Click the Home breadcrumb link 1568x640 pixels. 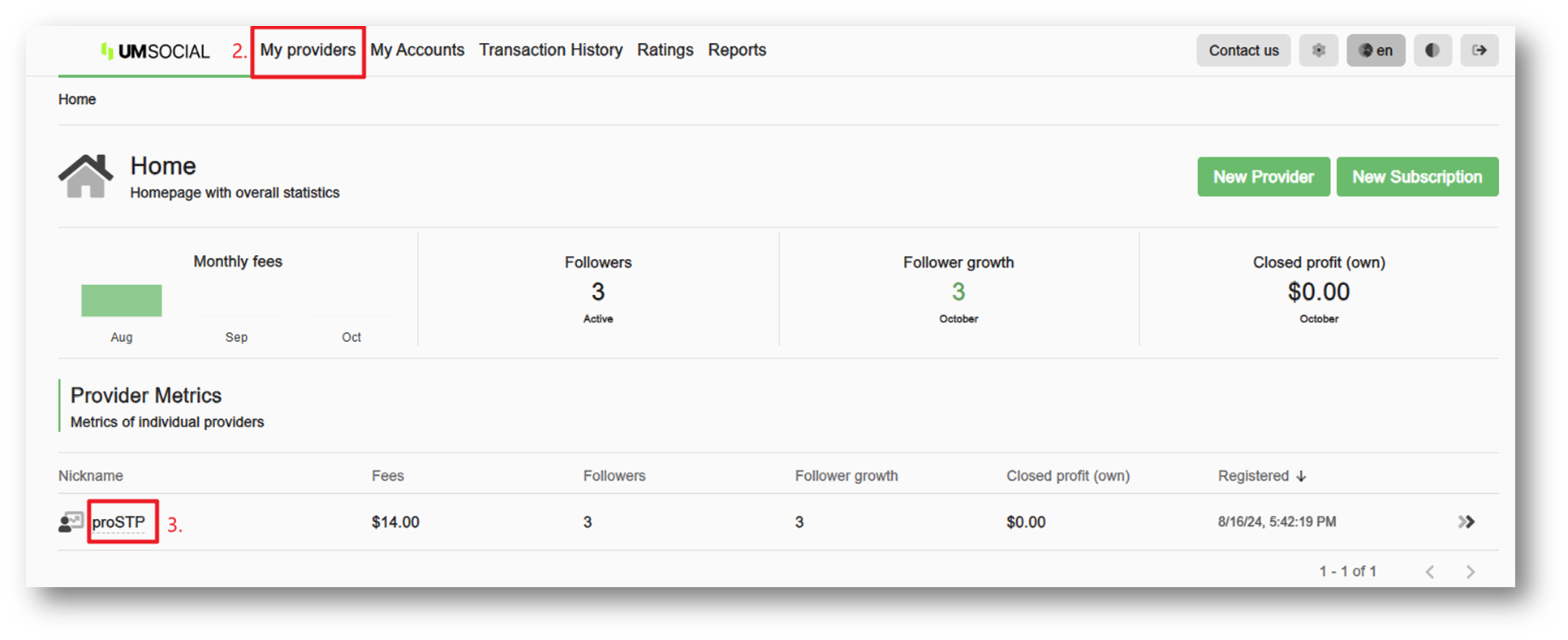coord(77,99)
